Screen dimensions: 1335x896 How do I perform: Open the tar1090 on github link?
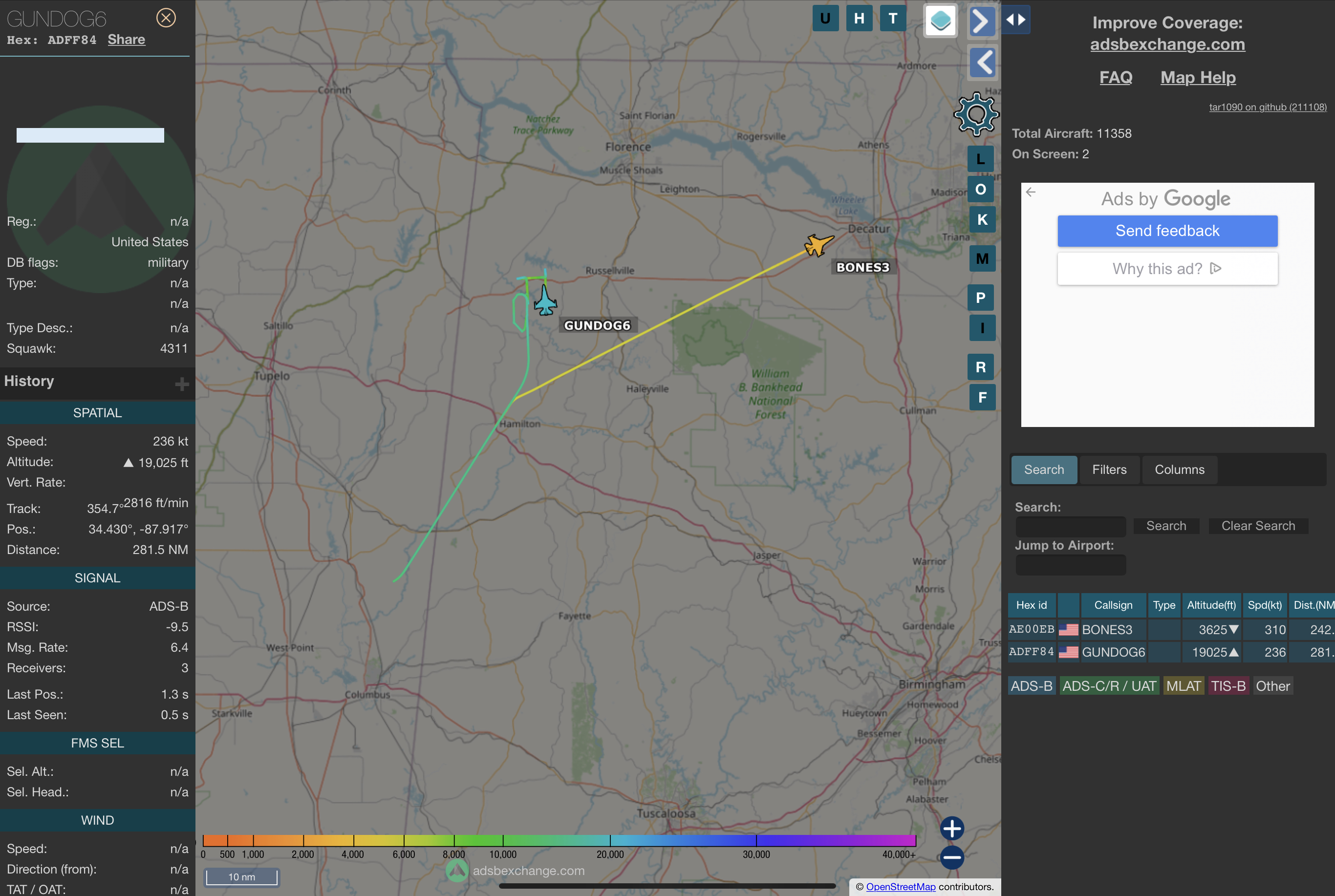(1268, 107)
